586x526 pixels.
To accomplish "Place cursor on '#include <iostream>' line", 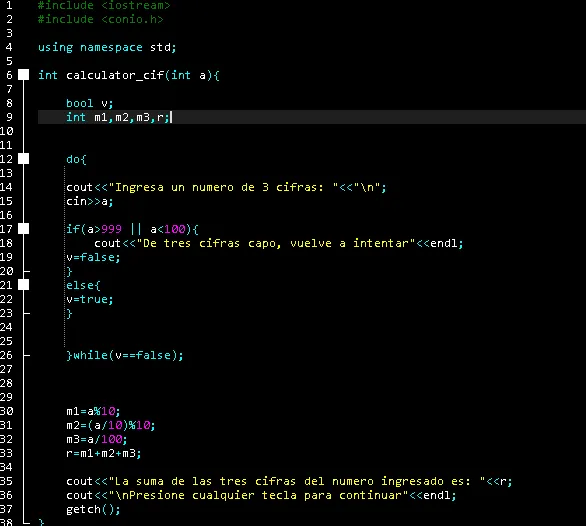I will coord(104,5).
